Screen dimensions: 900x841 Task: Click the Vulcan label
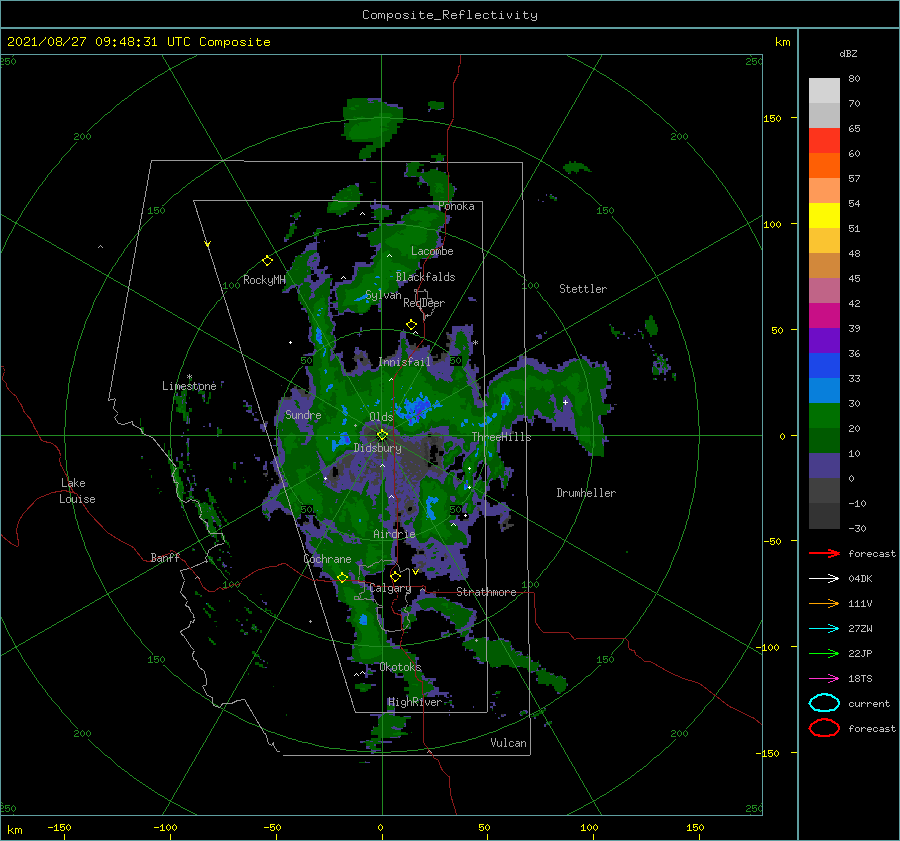click(509, 743)
